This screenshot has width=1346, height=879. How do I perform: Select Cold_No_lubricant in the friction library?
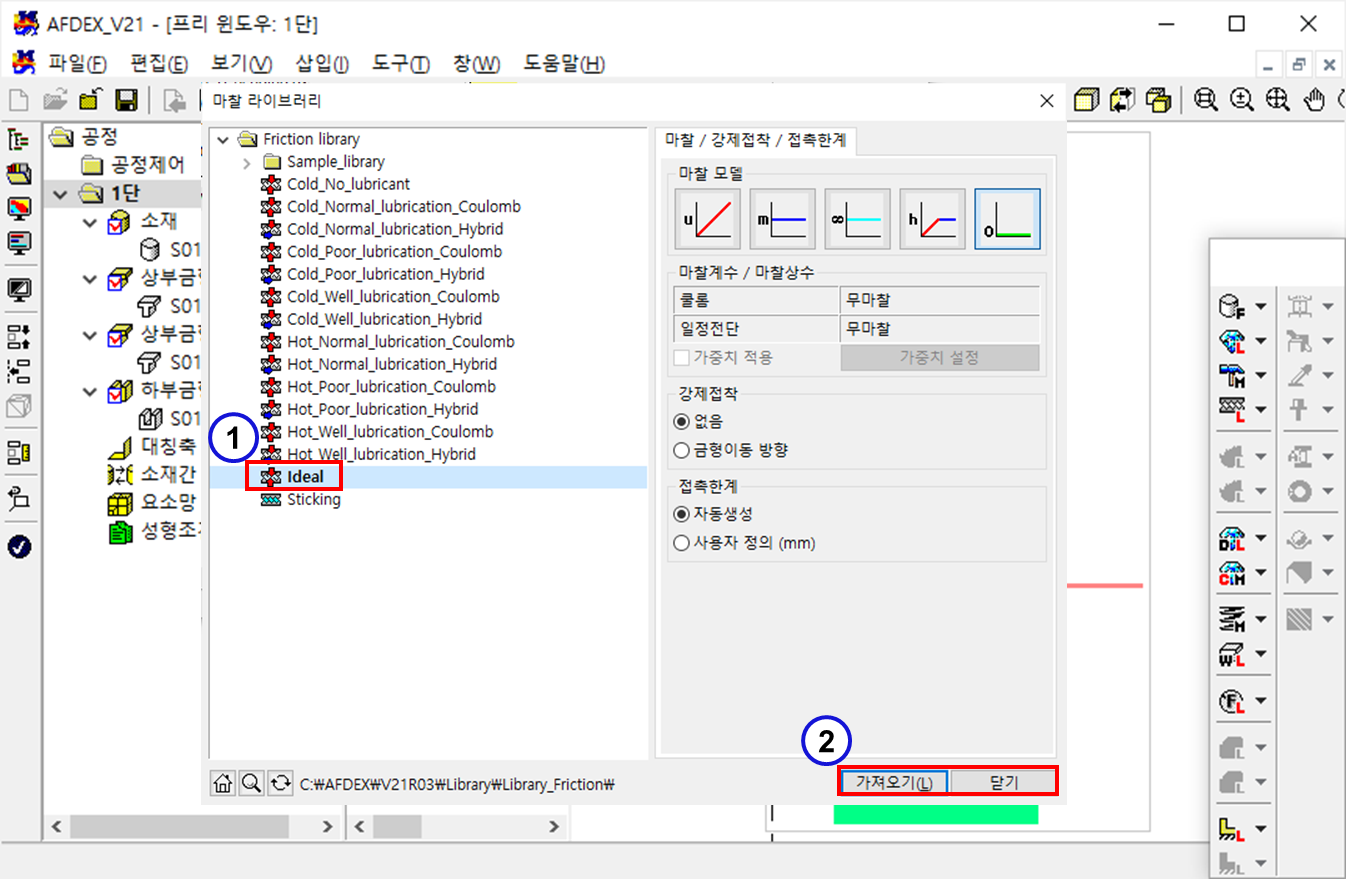tap(347, 184)
